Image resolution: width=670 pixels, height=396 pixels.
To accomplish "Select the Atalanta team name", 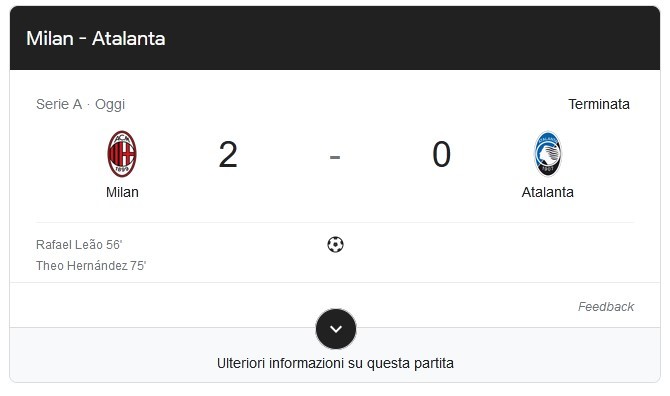I will 548,192.
